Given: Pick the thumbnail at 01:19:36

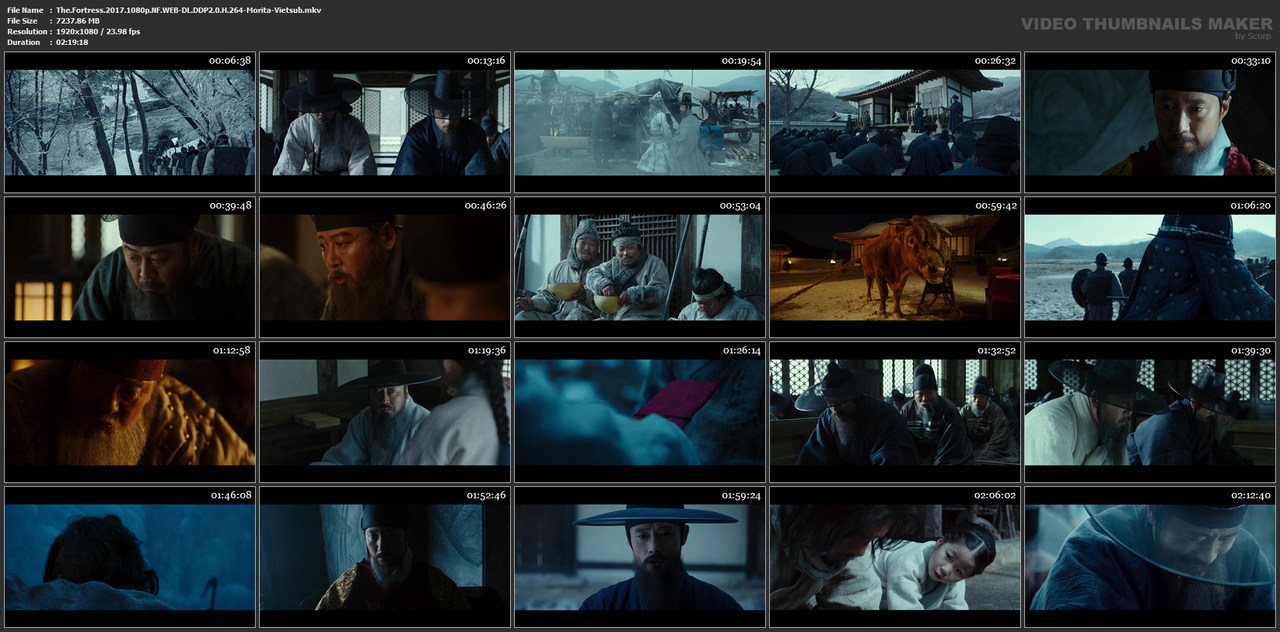Looking at the screenshot, I should tap(385, 412).
